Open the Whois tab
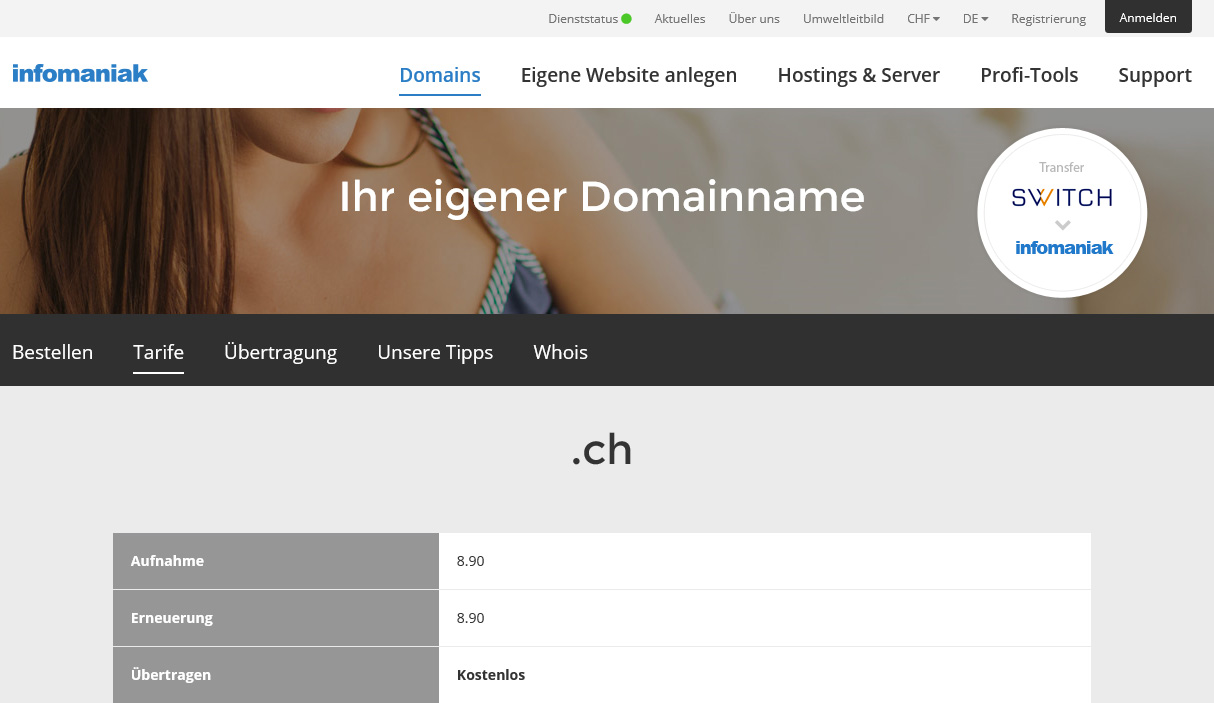Image resolution: width=1214 pixels, height=703 pixels. pyautogui.click(x=560, y=352)
